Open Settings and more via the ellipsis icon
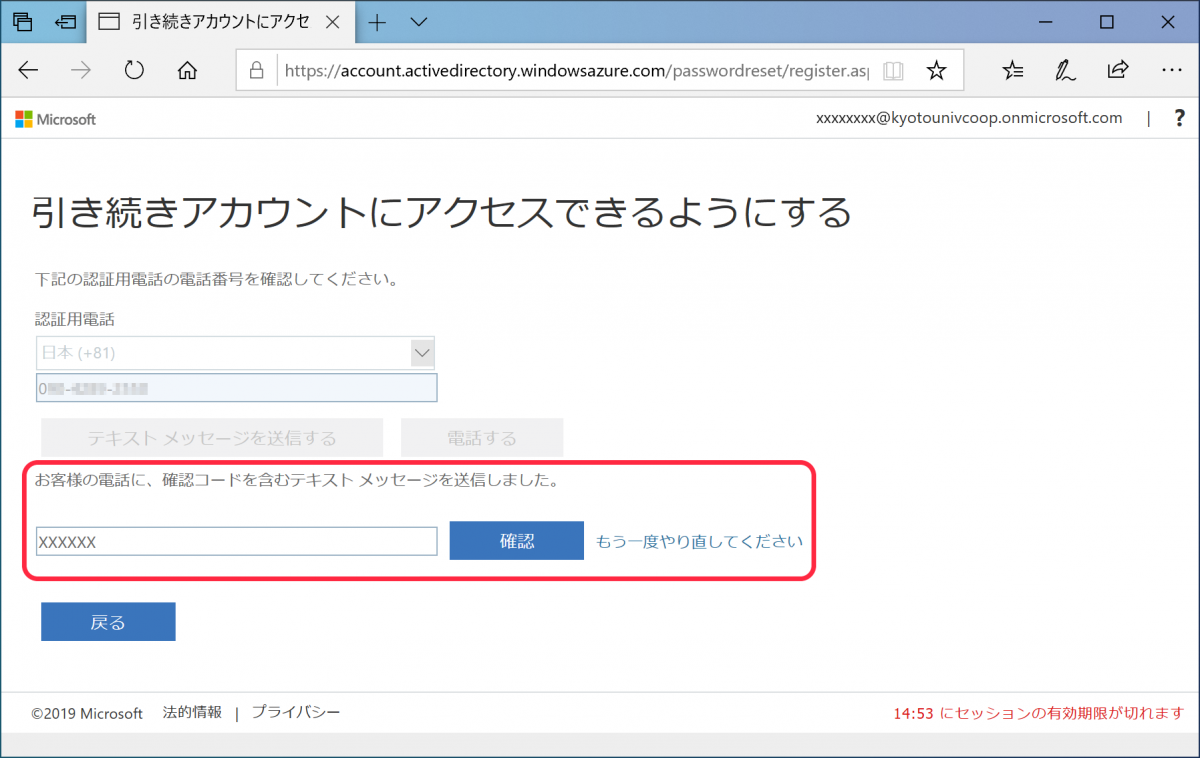The image size is (1200, 758). coord(1171,70)
